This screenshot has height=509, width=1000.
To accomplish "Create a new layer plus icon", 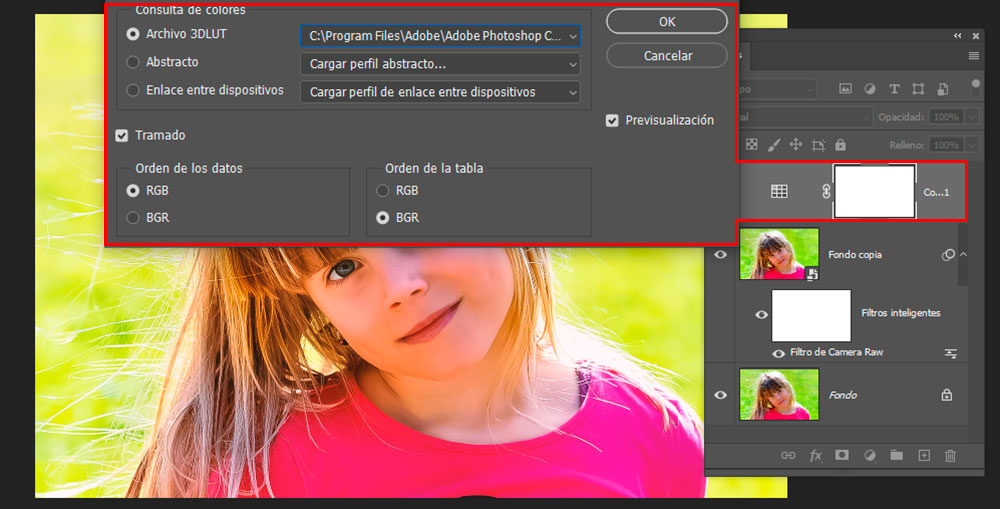I will (924, 455).
